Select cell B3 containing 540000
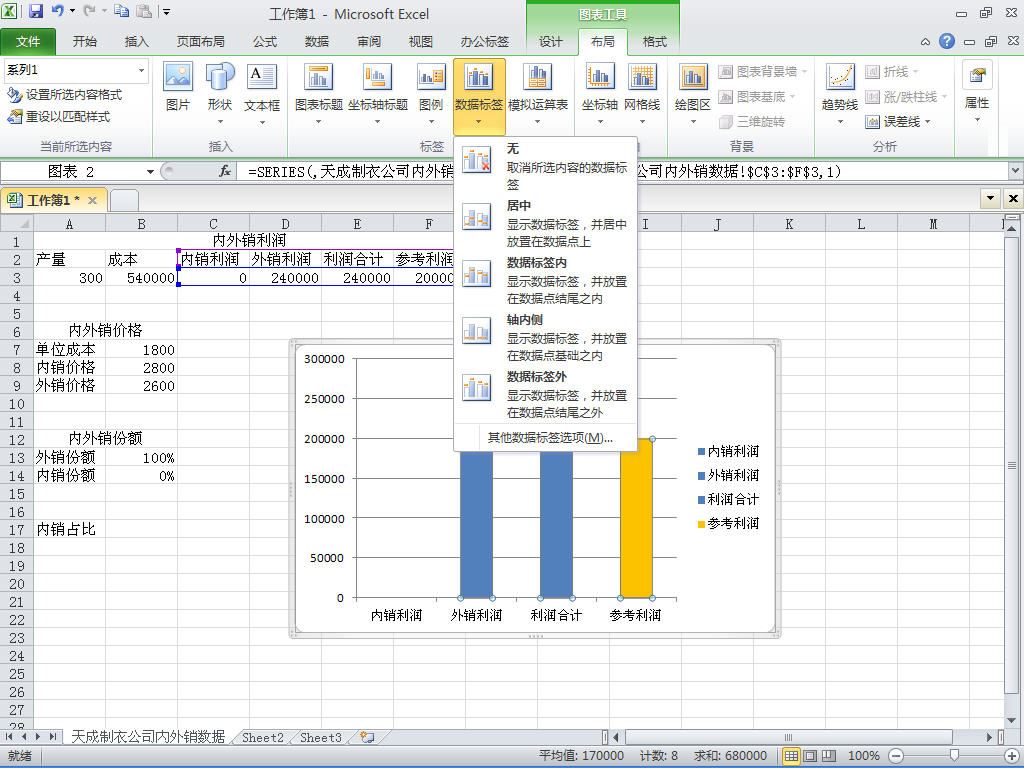 tap(141, 278)
